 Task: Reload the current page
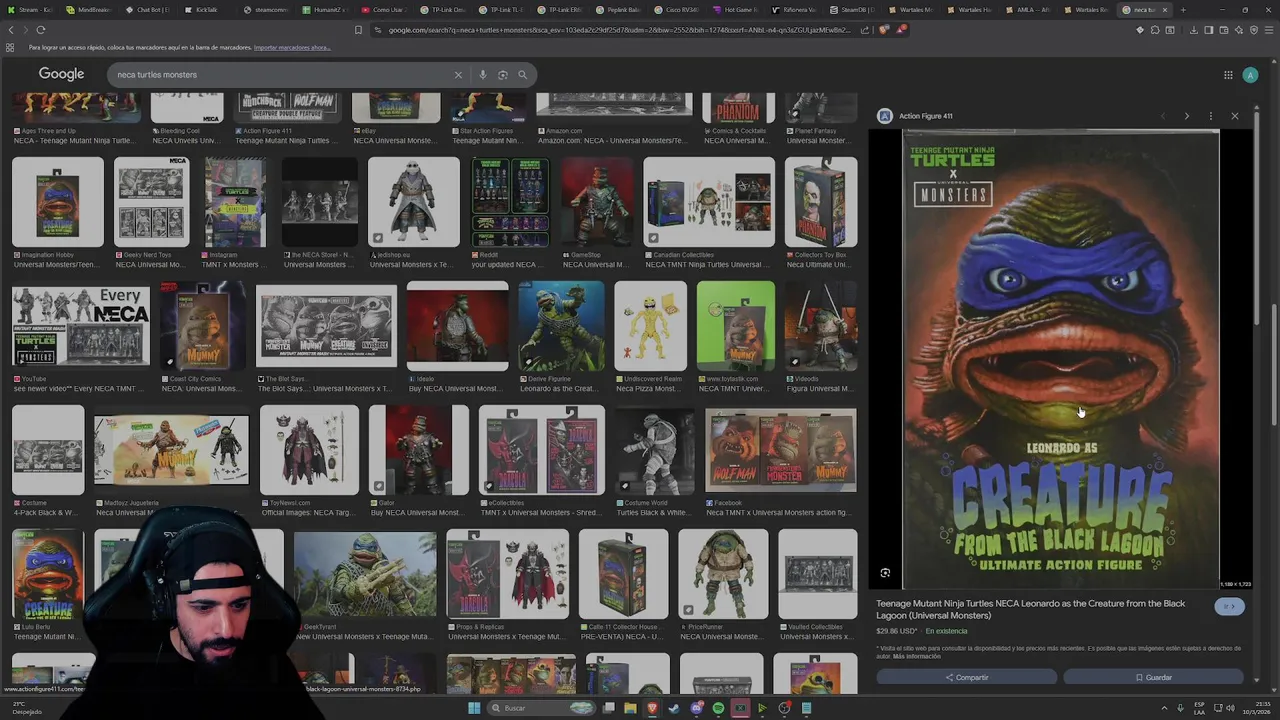click(x=41, y=30)
